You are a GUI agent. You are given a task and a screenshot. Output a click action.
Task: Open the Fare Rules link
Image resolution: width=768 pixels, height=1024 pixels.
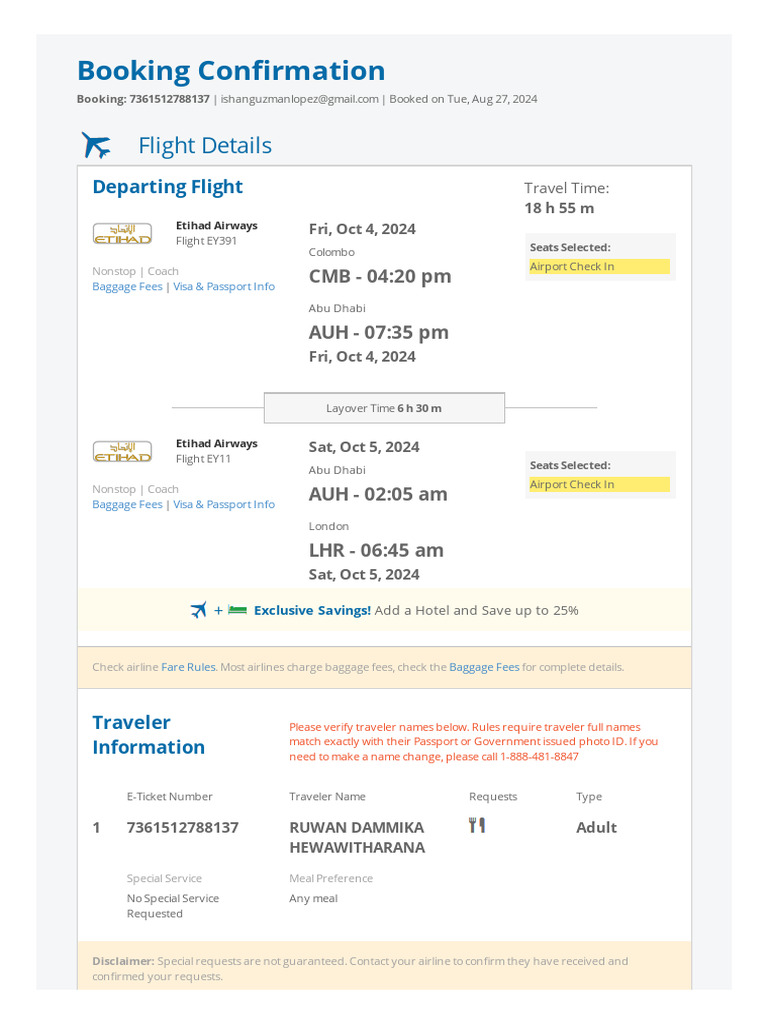point(188,667)
